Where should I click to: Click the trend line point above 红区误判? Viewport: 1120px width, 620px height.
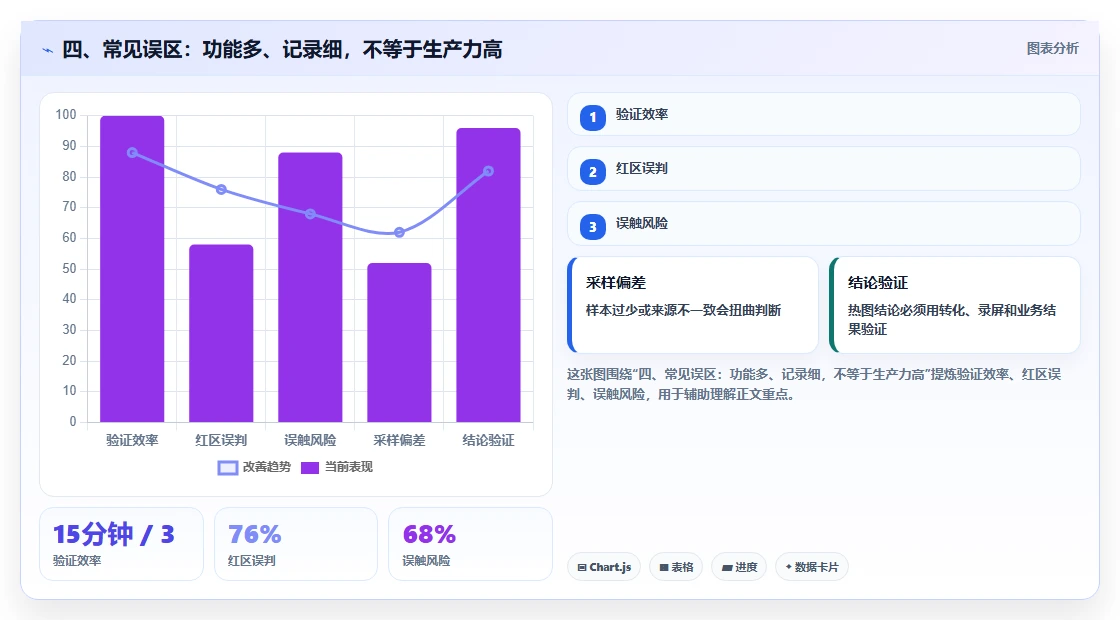pyautogui.click(x=221, y=189)
